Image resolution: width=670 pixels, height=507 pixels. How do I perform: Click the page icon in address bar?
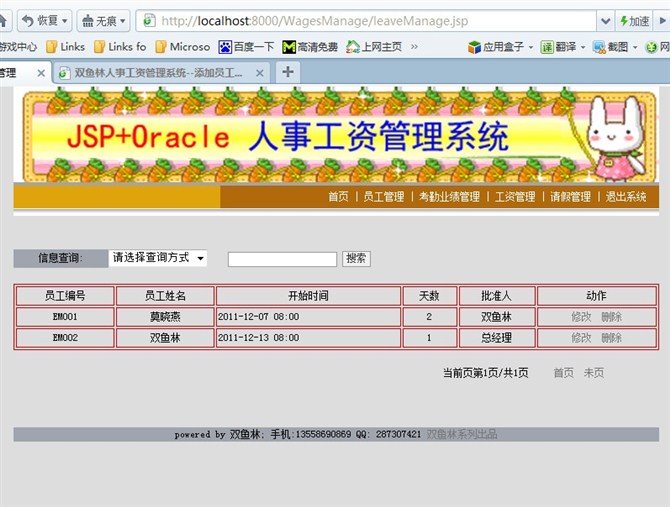point(149,21)
